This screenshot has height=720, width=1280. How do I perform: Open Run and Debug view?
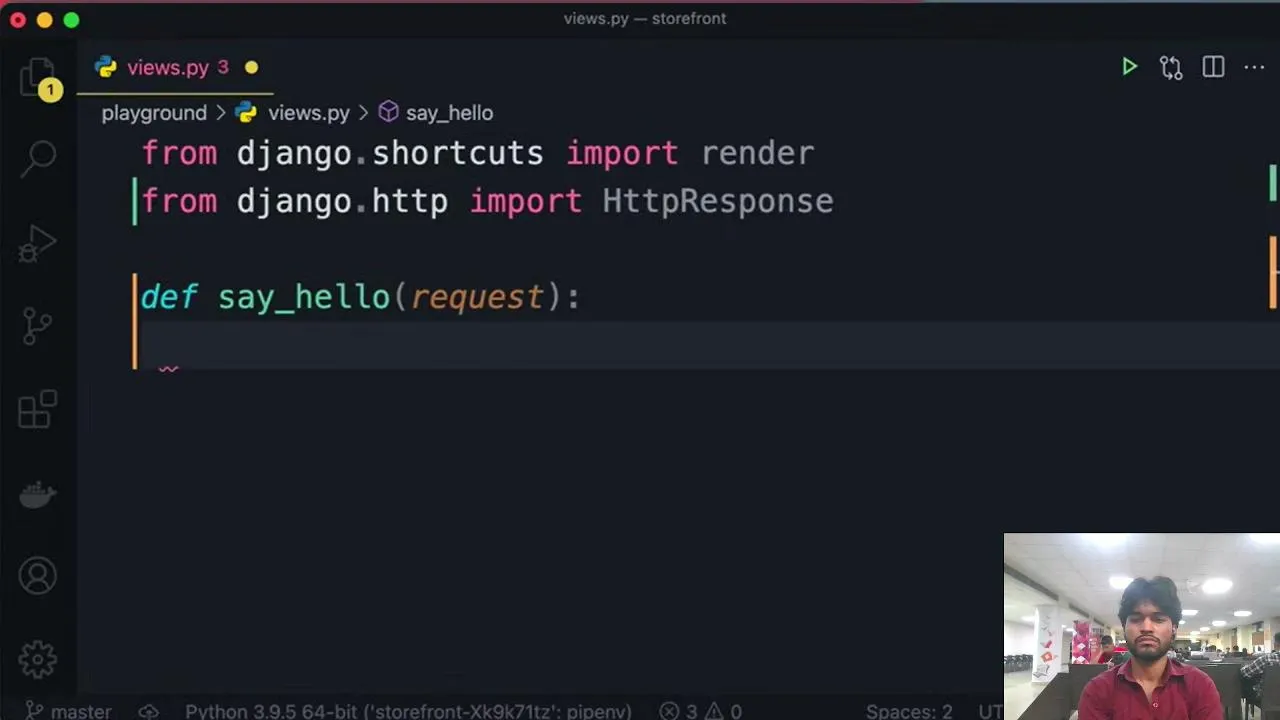tap(38, 243)
